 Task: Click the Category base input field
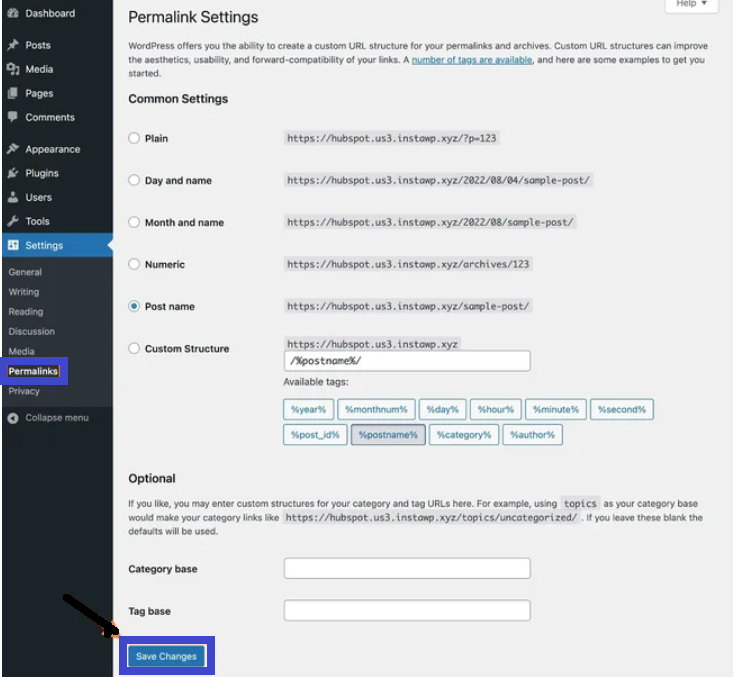click(x=407, y=568)
